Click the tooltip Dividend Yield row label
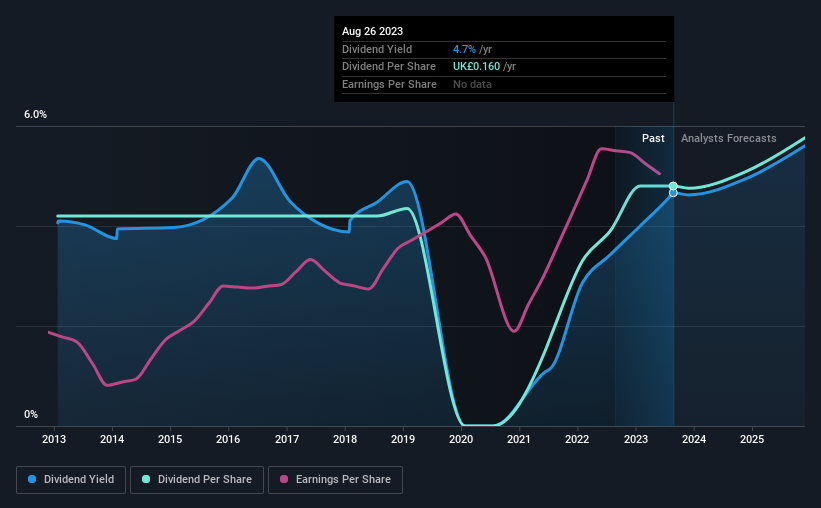821x508 pixels. (x=377, y=49)
